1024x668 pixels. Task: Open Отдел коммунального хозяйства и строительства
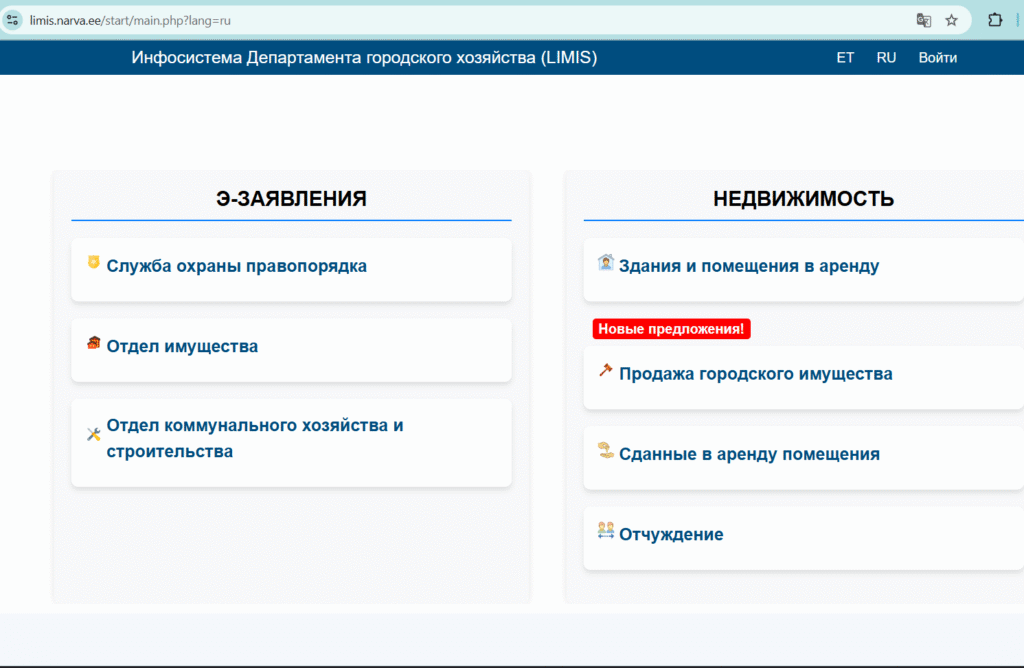coord(255,438)
